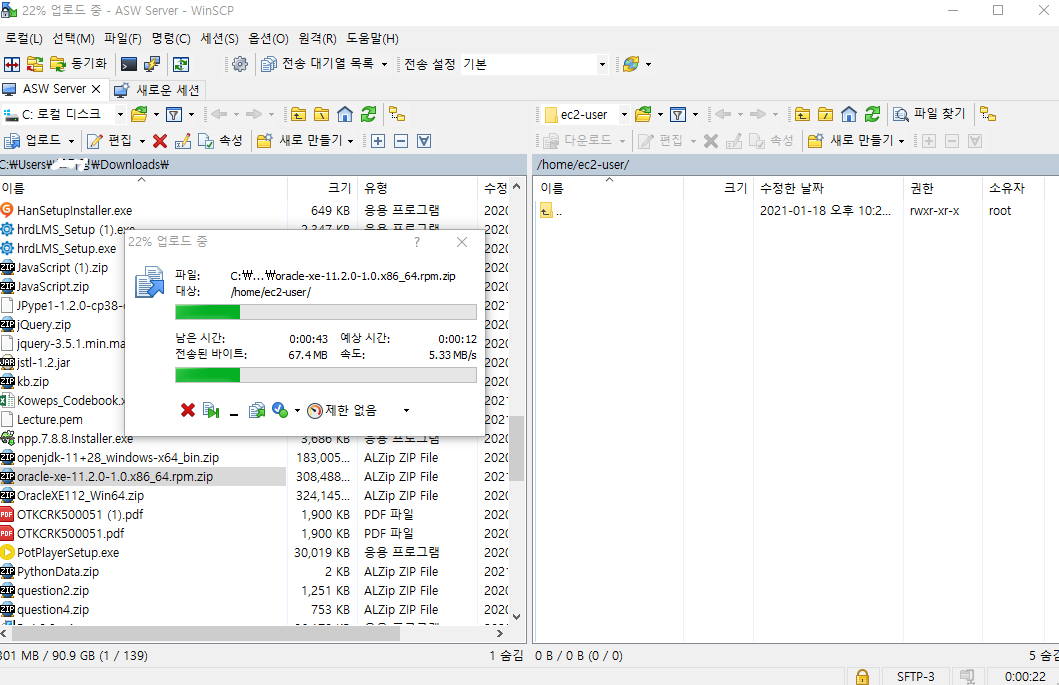
Task: Click the local rename icon
Action: point(183,141)
